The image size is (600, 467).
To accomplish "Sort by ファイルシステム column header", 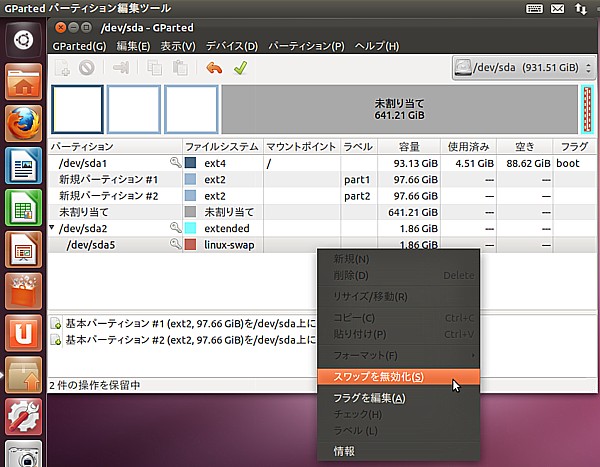I will pos(223,147).
